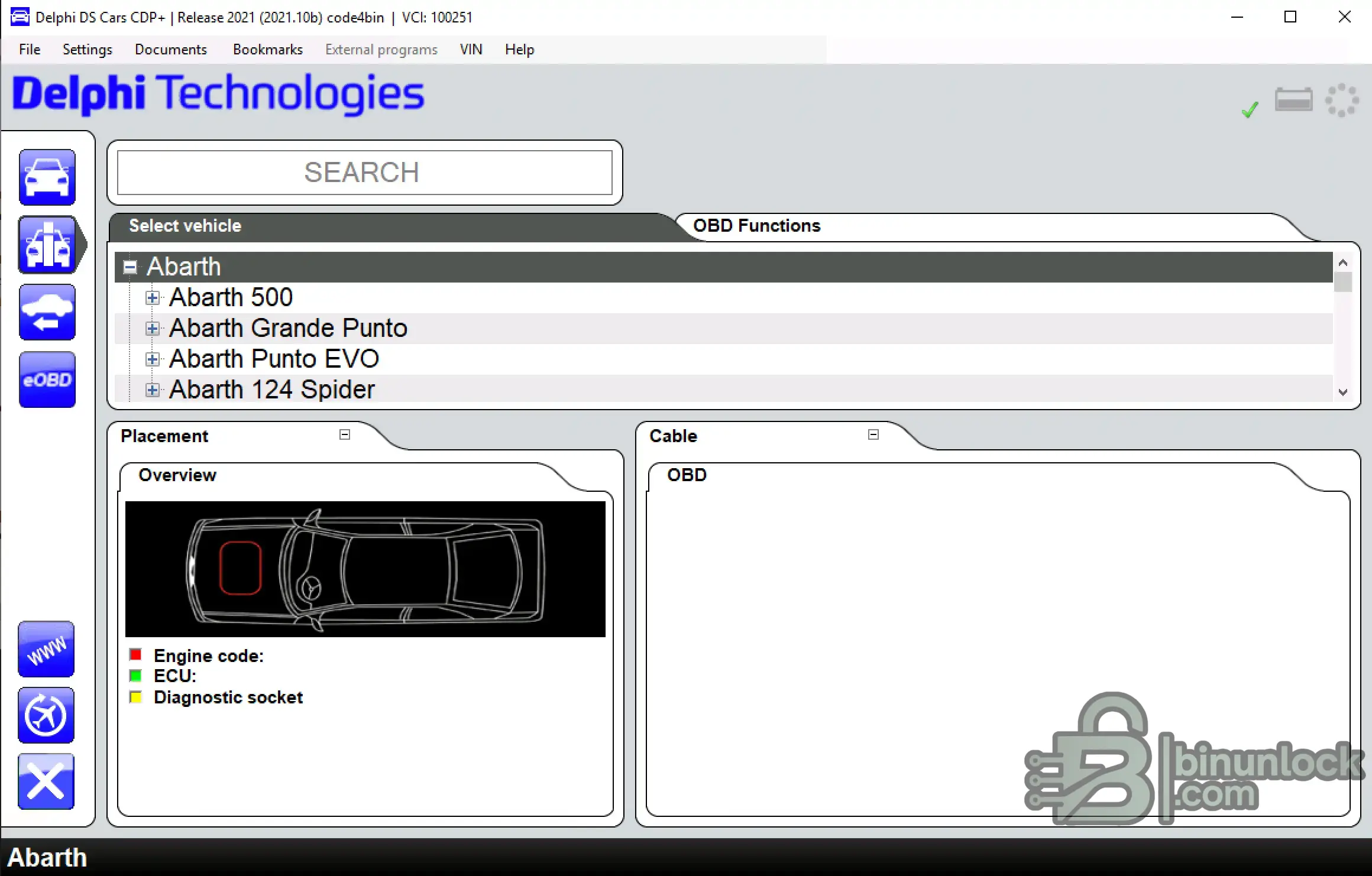Click the car with back arrow icon
The height and width of the screenshot is (876, 1372).
click(47, 312)
